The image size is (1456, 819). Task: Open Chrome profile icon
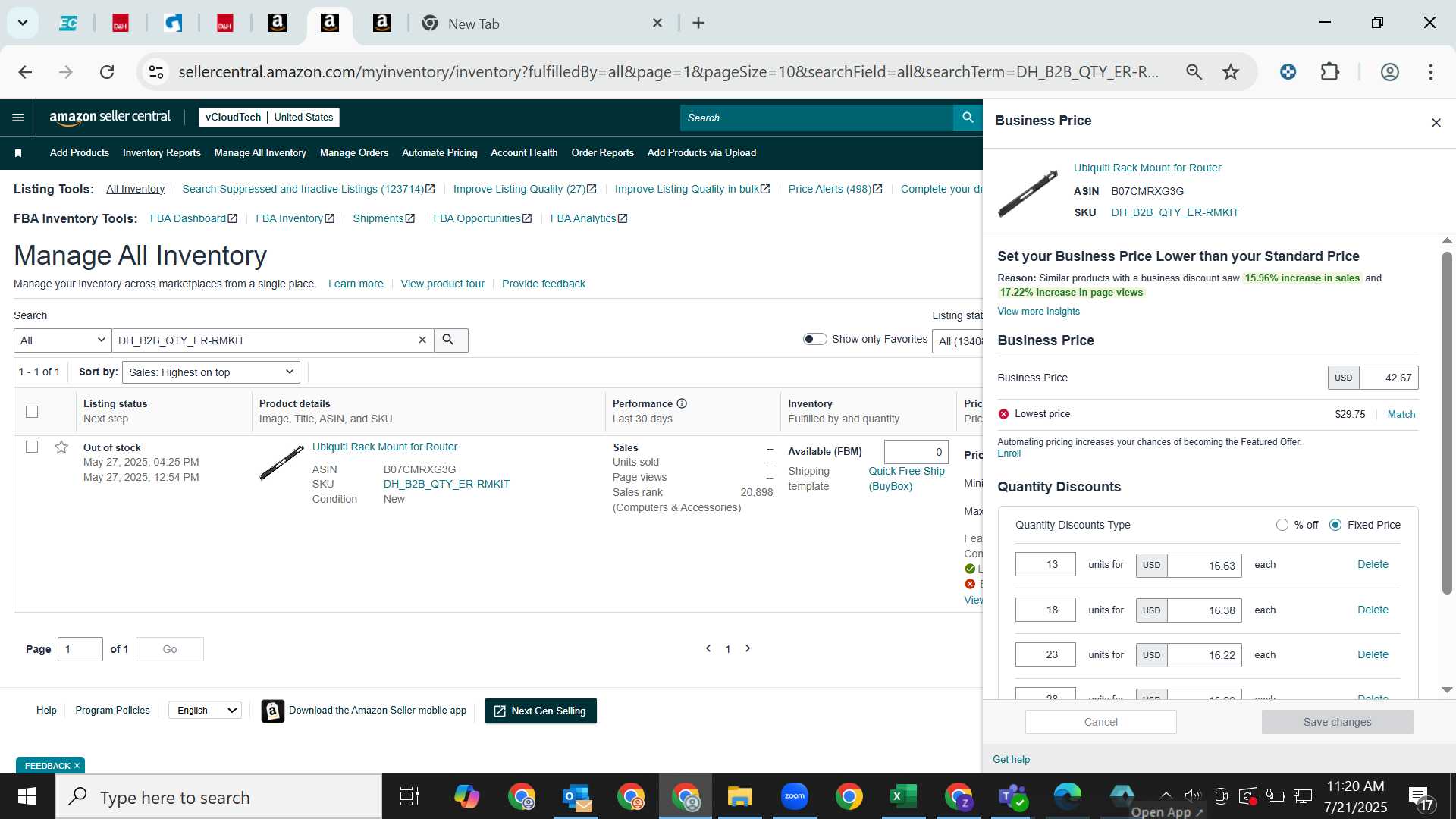(1389, 72)
